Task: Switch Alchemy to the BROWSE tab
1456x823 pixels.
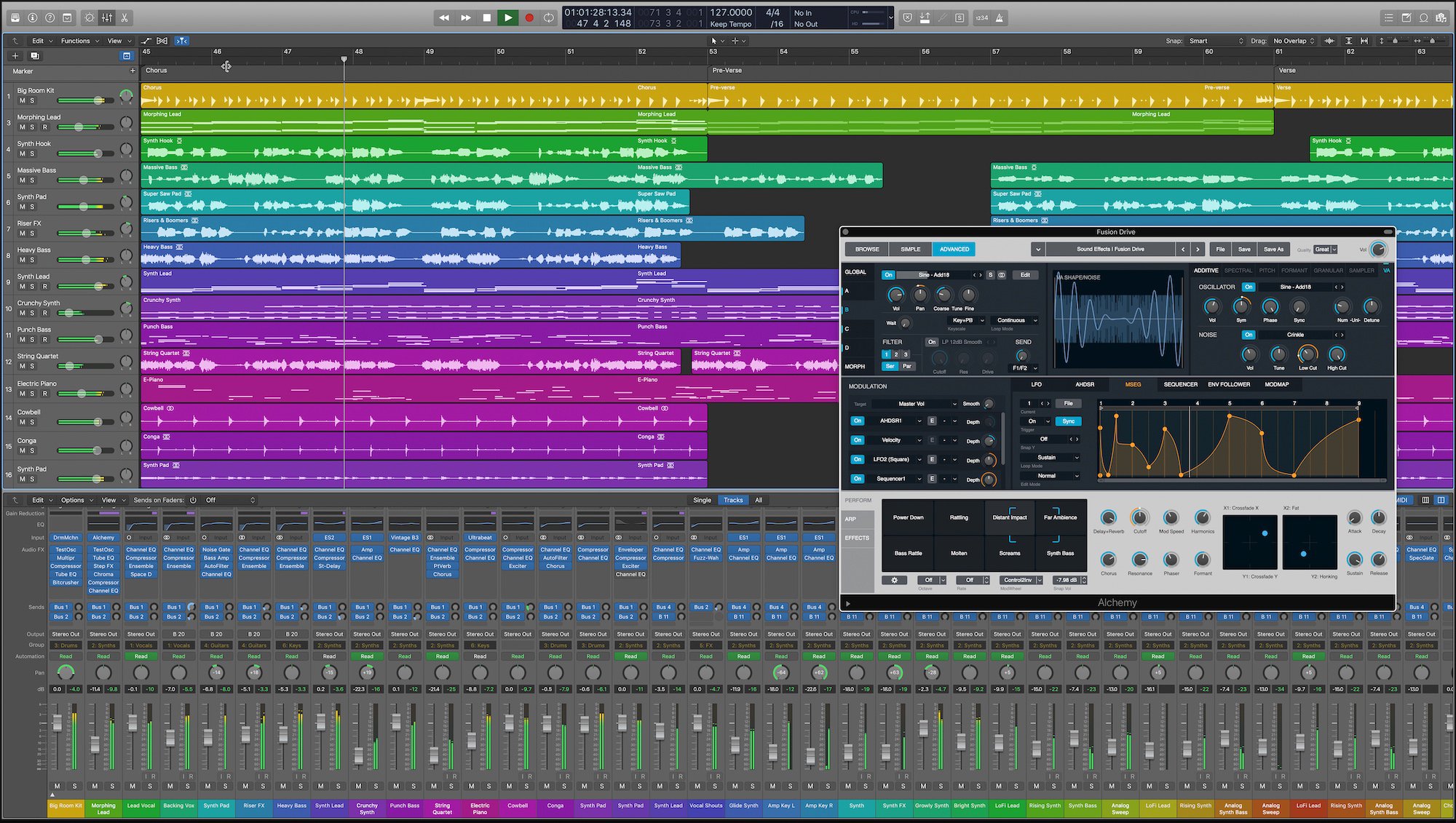Action: pos(866,249)
